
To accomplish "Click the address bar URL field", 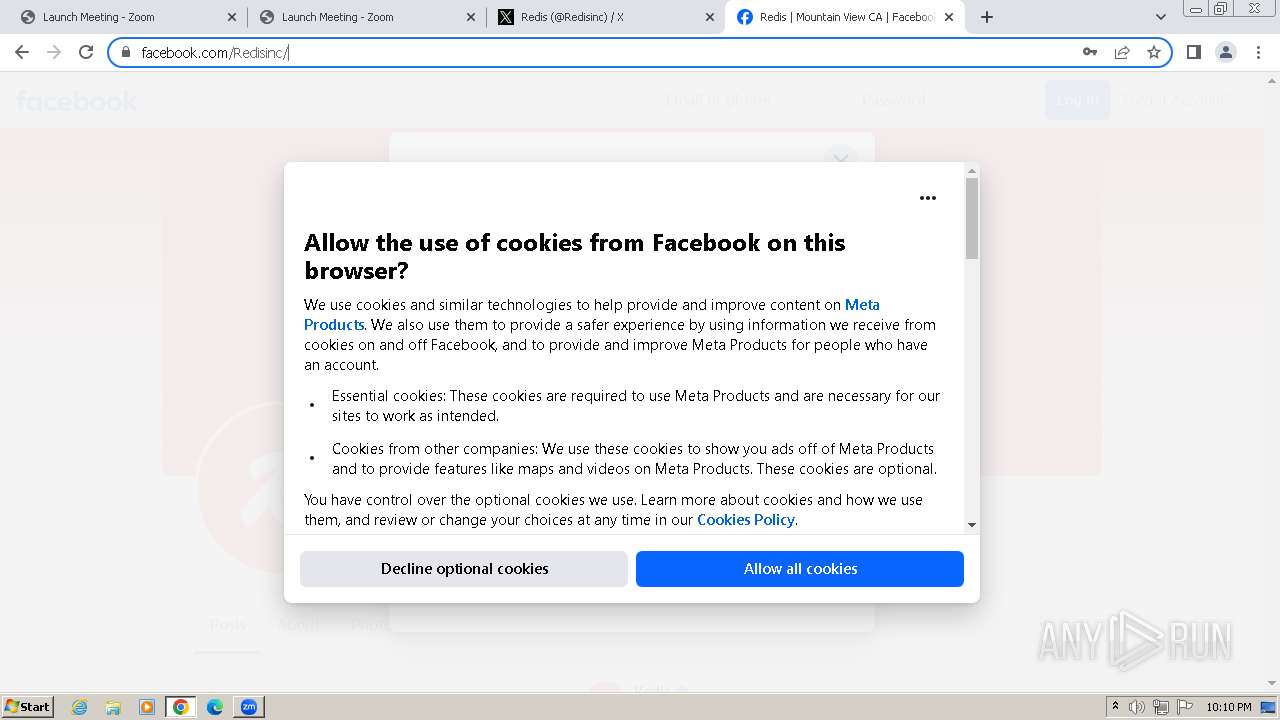I will [600, 52].
